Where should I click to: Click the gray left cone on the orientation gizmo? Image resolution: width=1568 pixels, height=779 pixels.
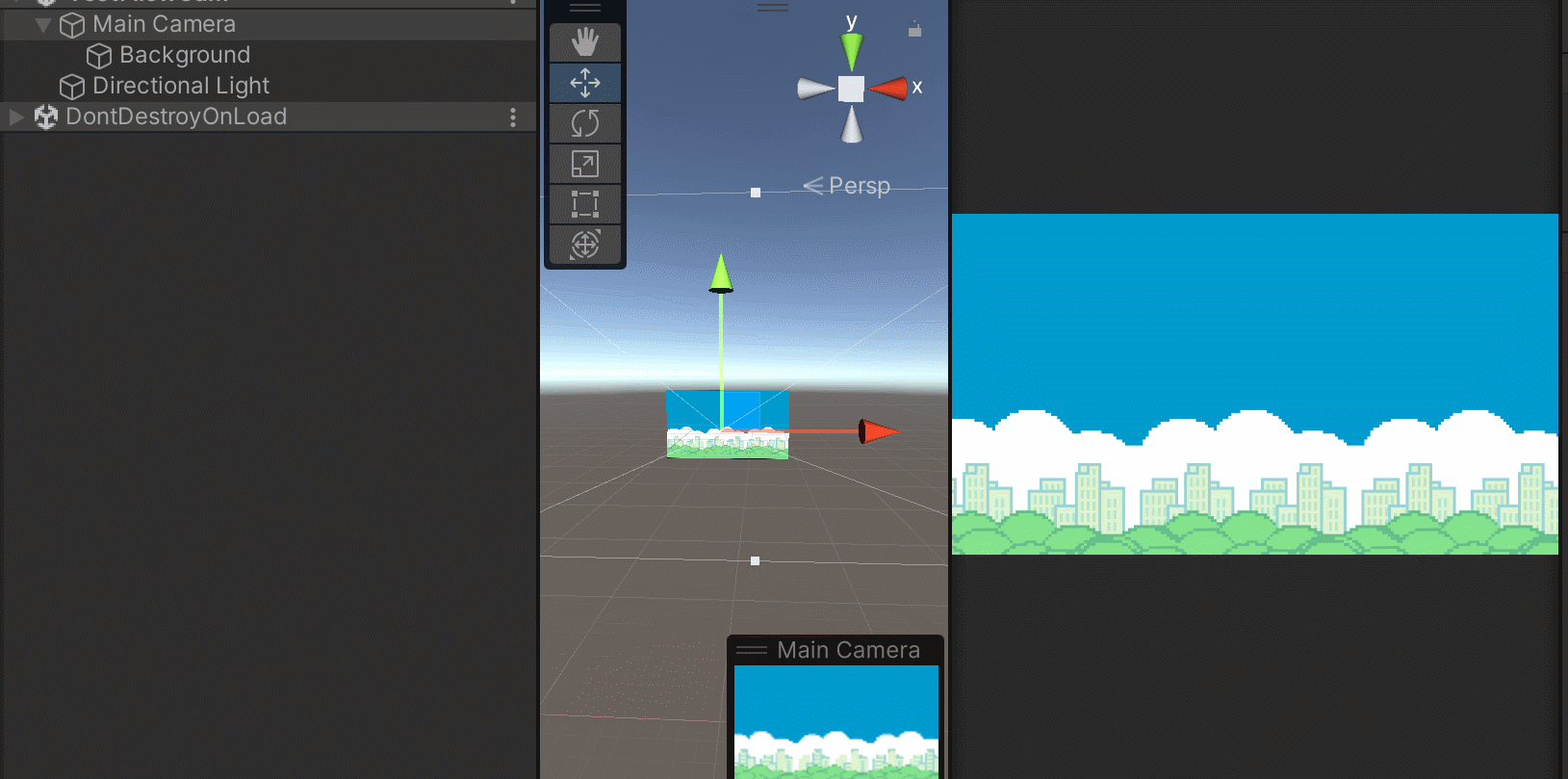pyautogui.click(x=816, y=89)
